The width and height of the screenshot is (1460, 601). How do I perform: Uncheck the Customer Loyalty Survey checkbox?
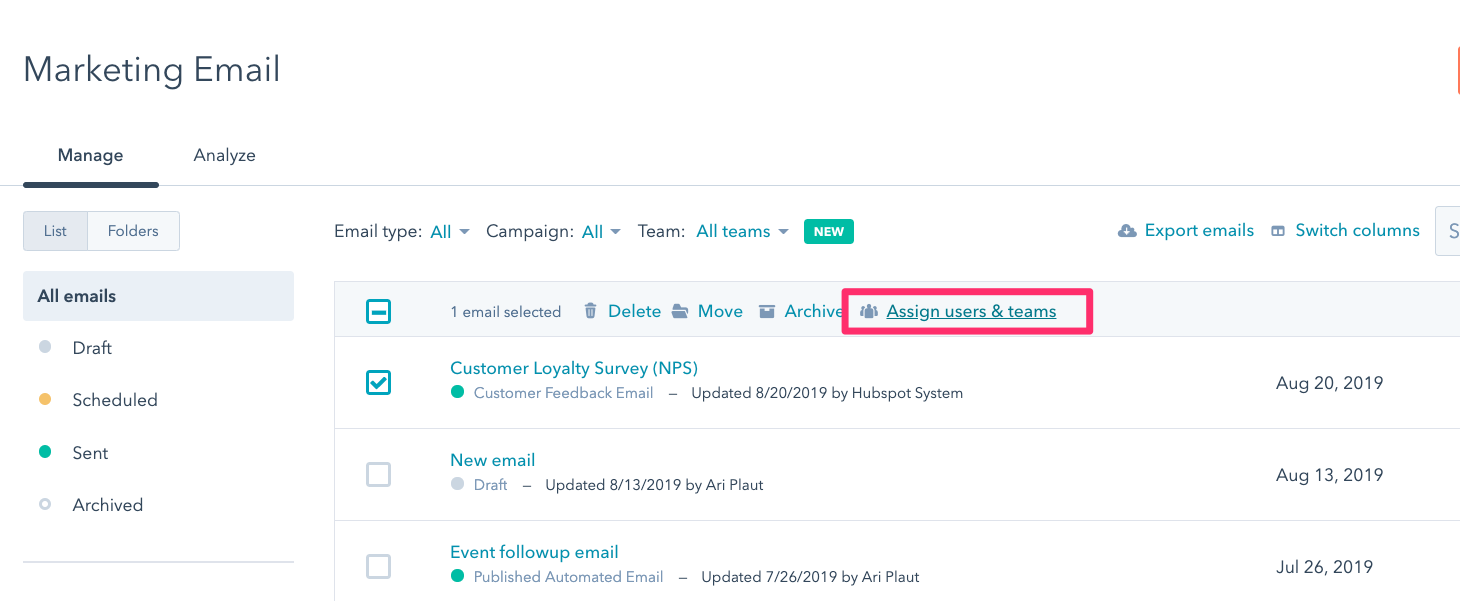click(x=378, y=382)
